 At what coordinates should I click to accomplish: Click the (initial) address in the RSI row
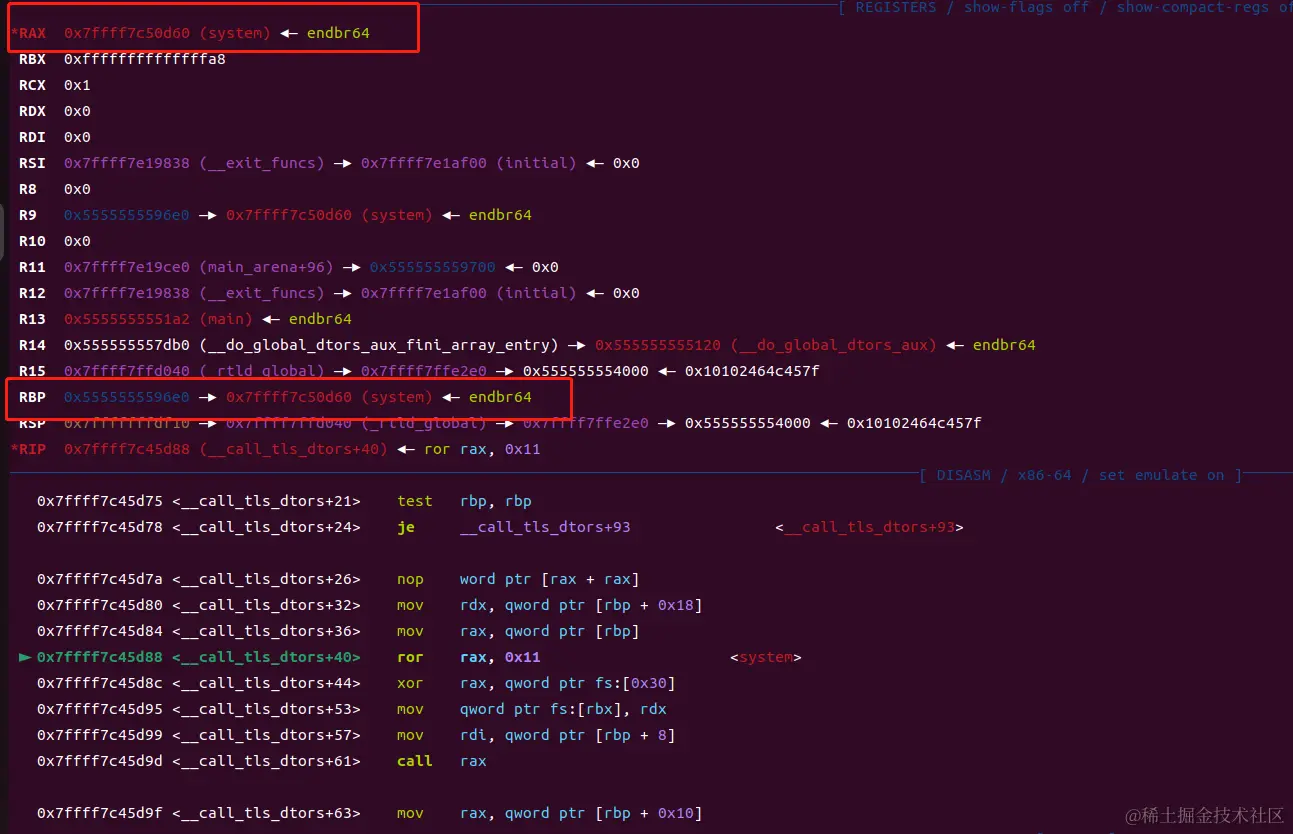coord(469,163)
